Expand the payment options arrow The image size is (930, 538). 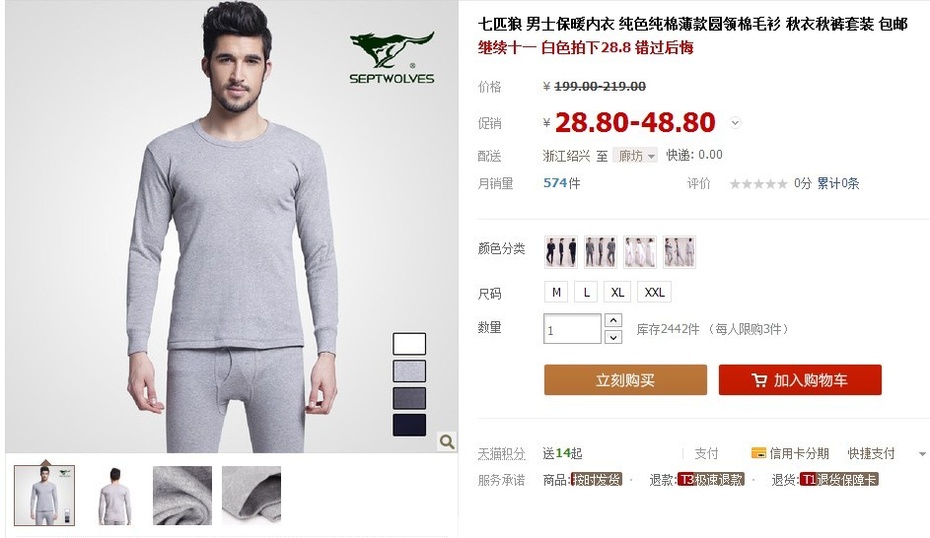[x=922, y=454]
